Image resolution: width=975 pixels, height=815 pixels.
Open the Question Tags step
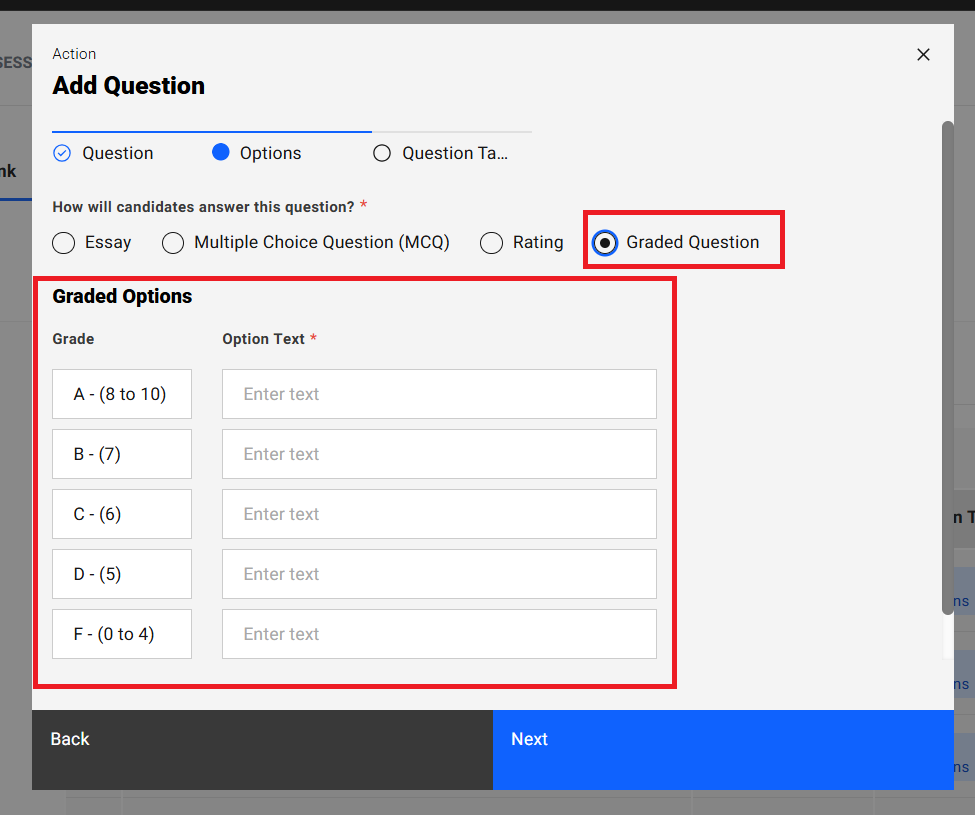[x=454, y=153]
